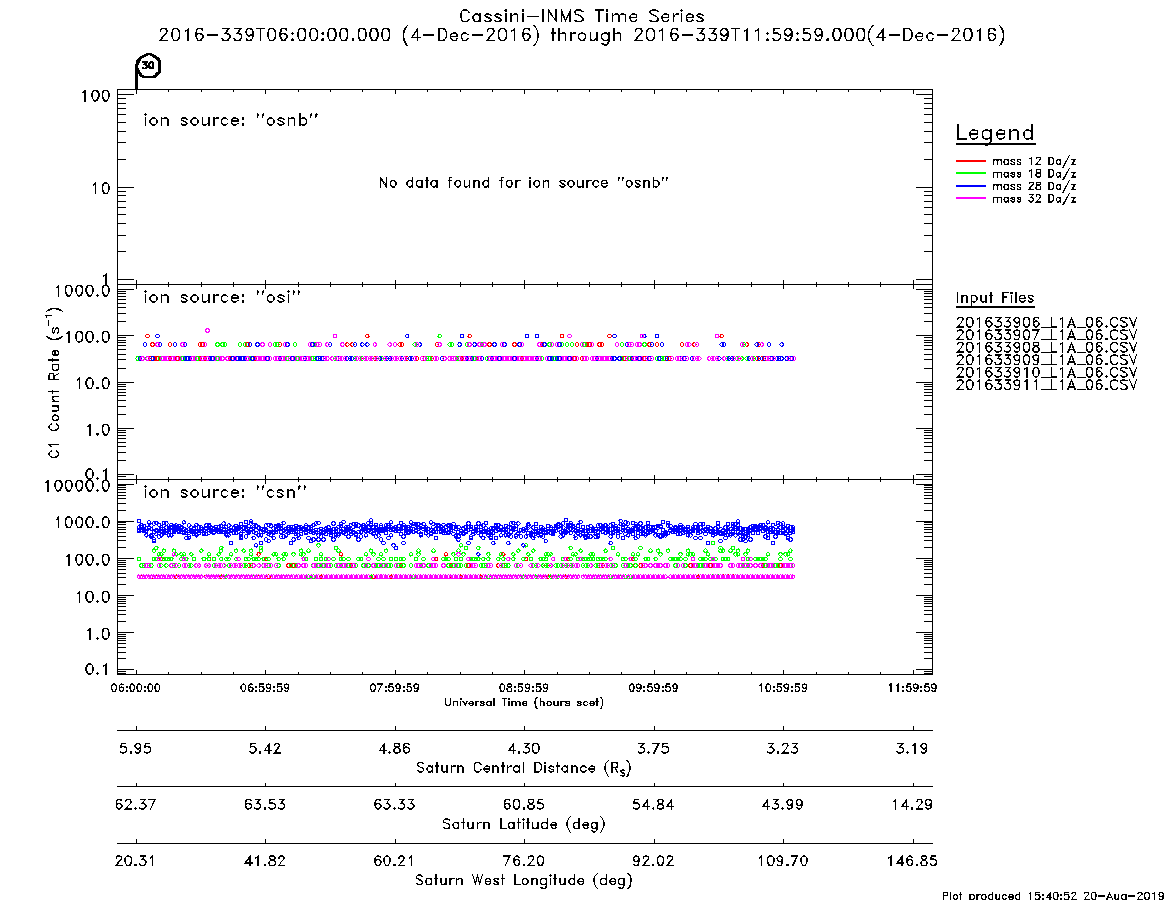This screenshot has height=900, width=1165.
Task: Click the 'ion source: "osi"' panel label
Action: pos(222,297)
